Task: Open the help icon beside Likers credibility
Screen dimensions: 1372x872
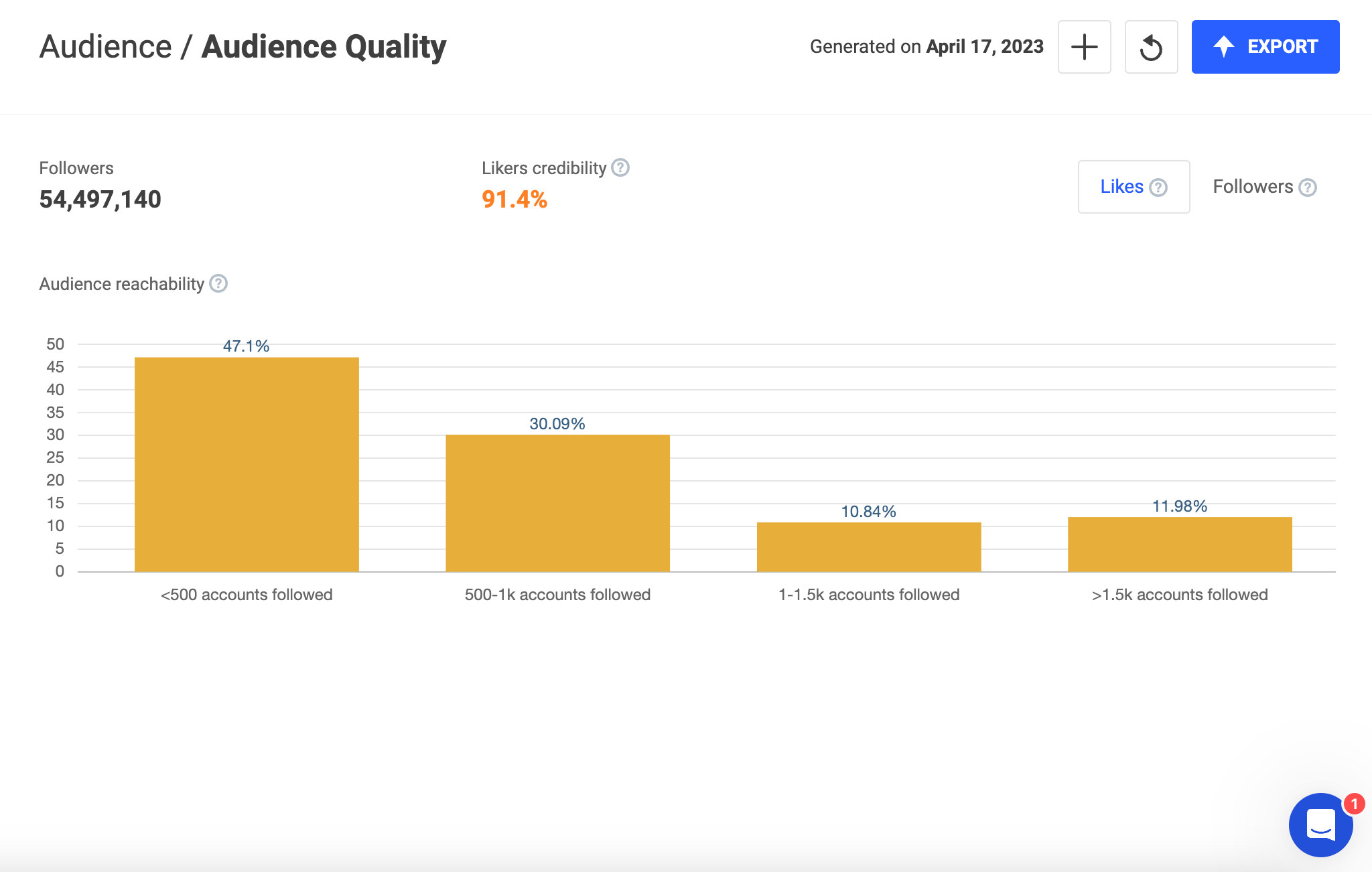Action: click(620, 167)
